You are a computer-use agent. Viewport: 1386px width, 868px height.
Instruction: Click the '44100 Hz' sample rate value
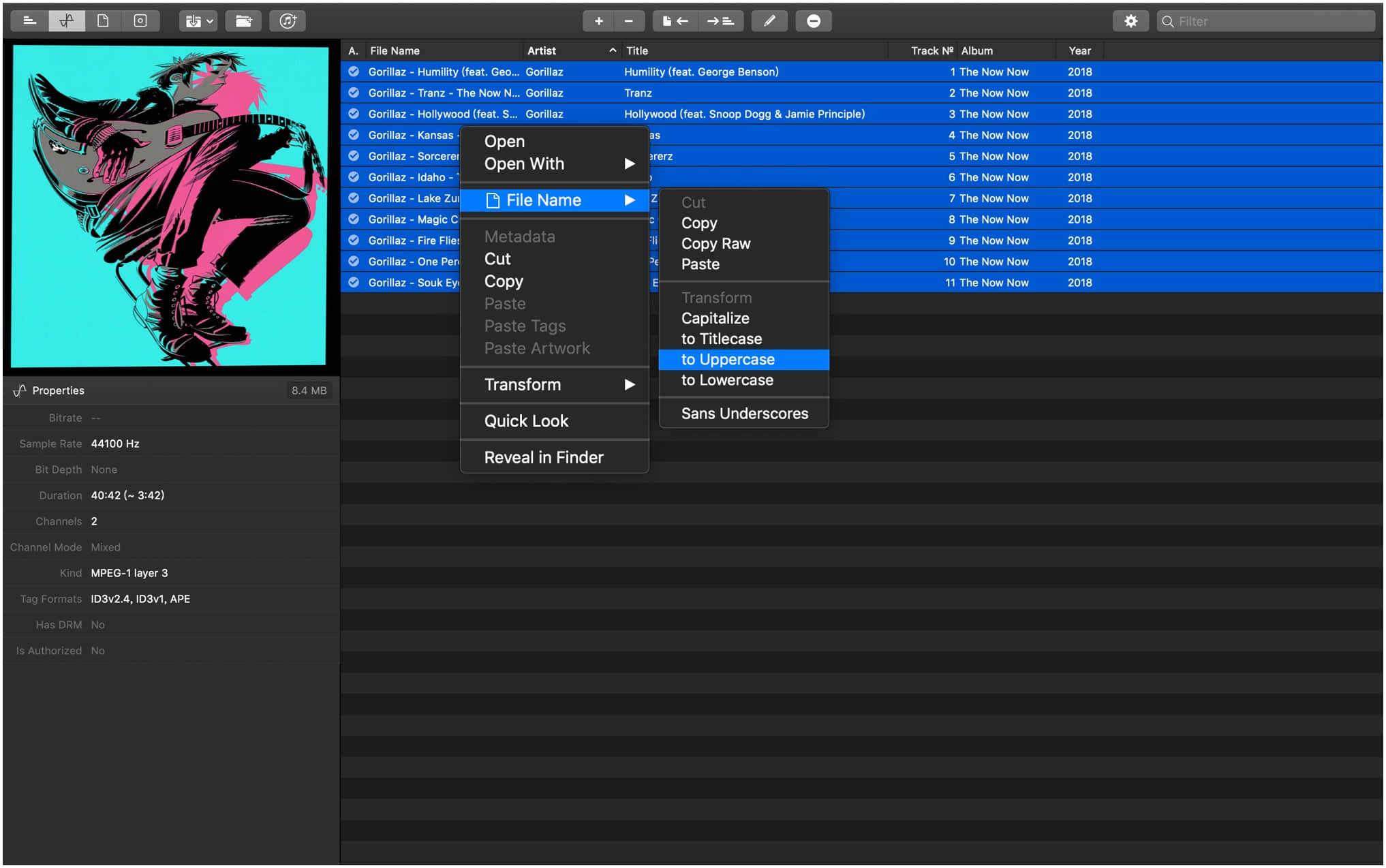(x=115, y=444)
